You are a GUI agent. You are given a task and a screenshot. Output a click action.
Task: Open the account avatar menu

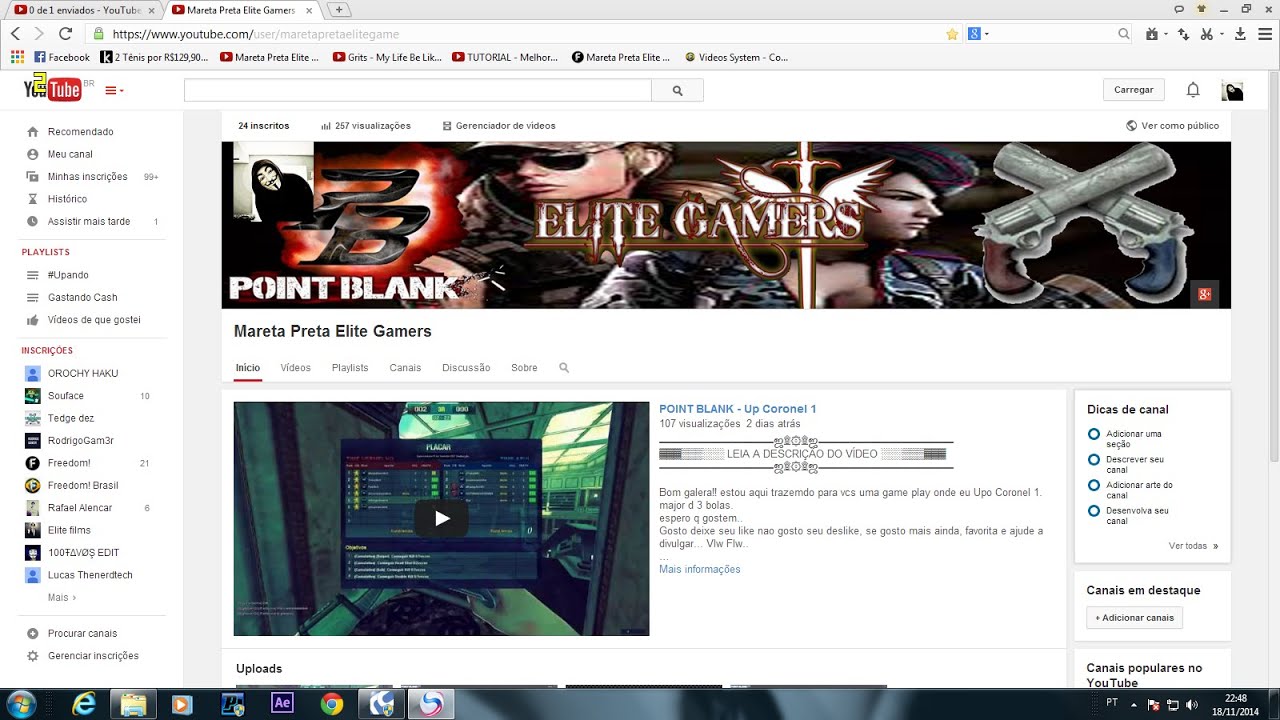pyautogui.click(x=1232, y=91)
